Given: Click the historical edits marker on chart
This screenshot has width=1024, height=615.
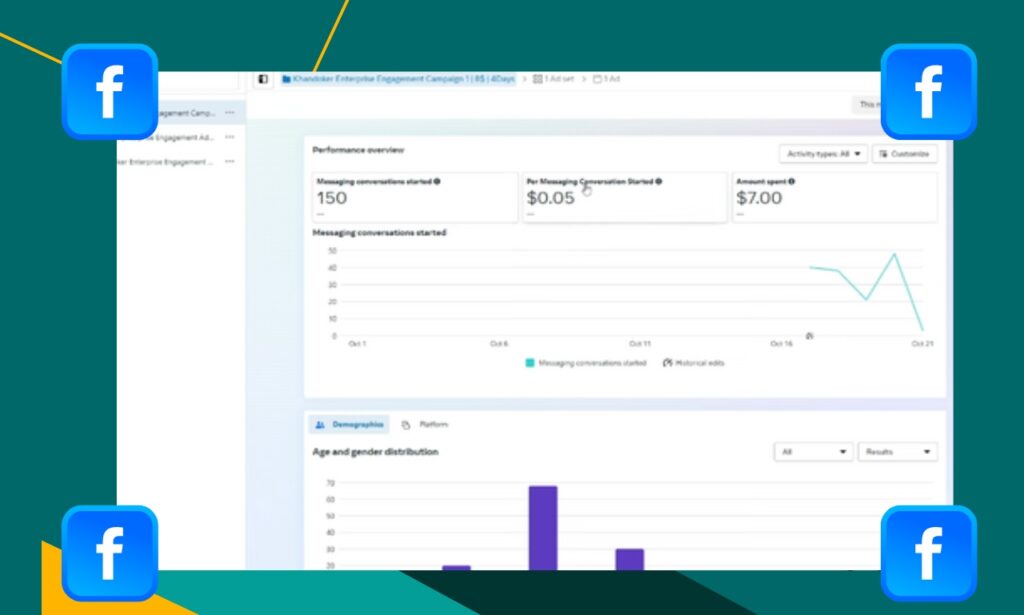Looking at the screenshot, I should (x=809, y=335).
